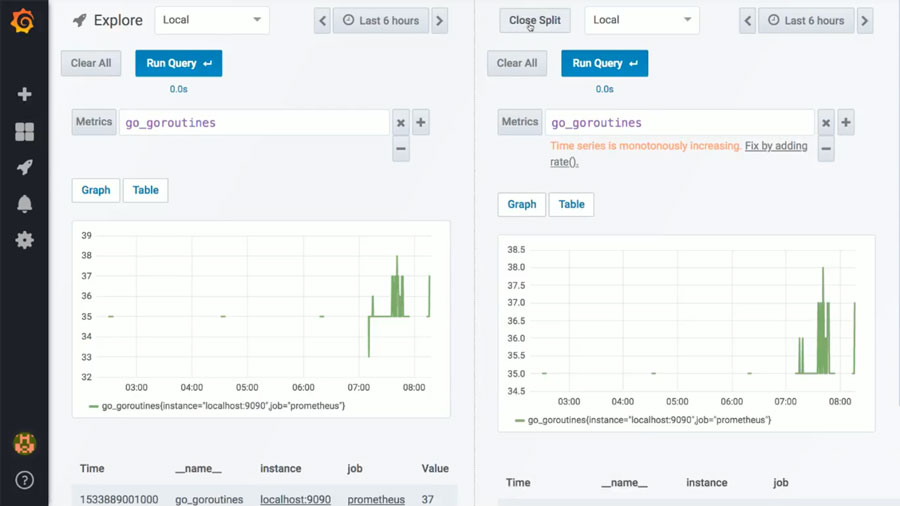Open Explore rocket icon in sidebar

24,167
